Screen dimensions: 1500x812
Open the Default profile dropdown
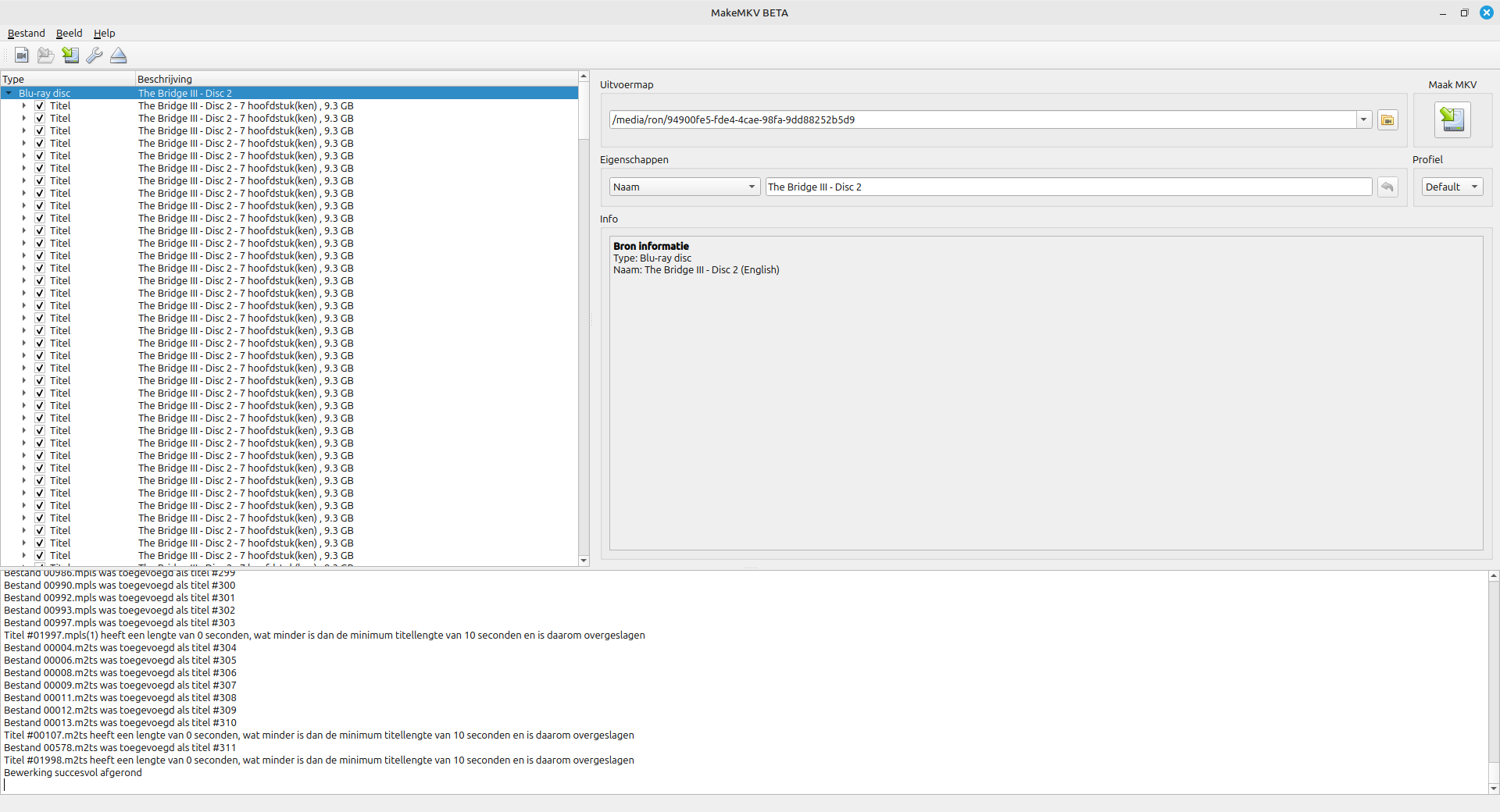(x=1452, y=187)
